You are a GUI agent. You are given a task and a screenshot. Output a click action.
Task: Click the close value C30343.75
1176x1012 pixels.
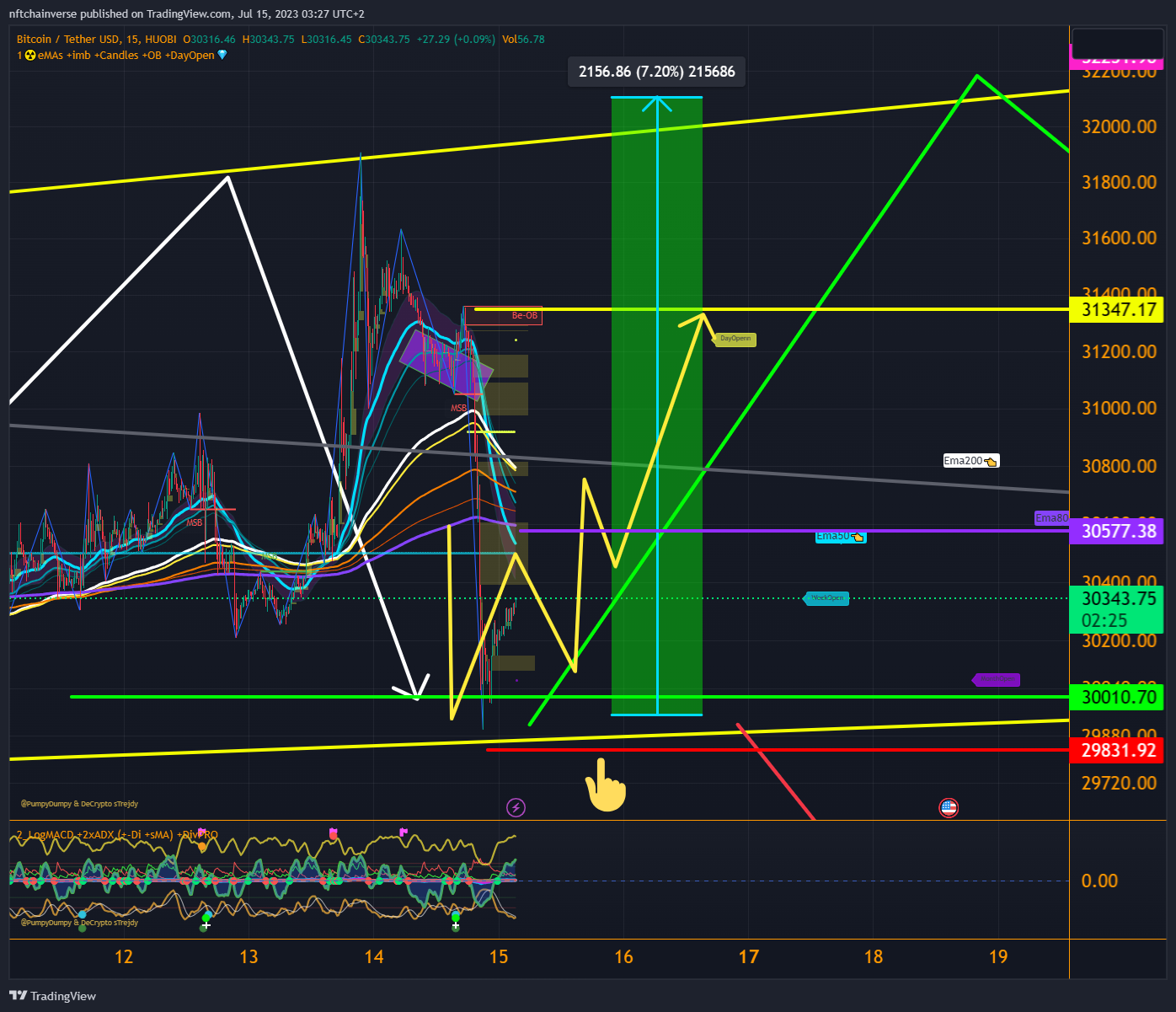(383, 39)
